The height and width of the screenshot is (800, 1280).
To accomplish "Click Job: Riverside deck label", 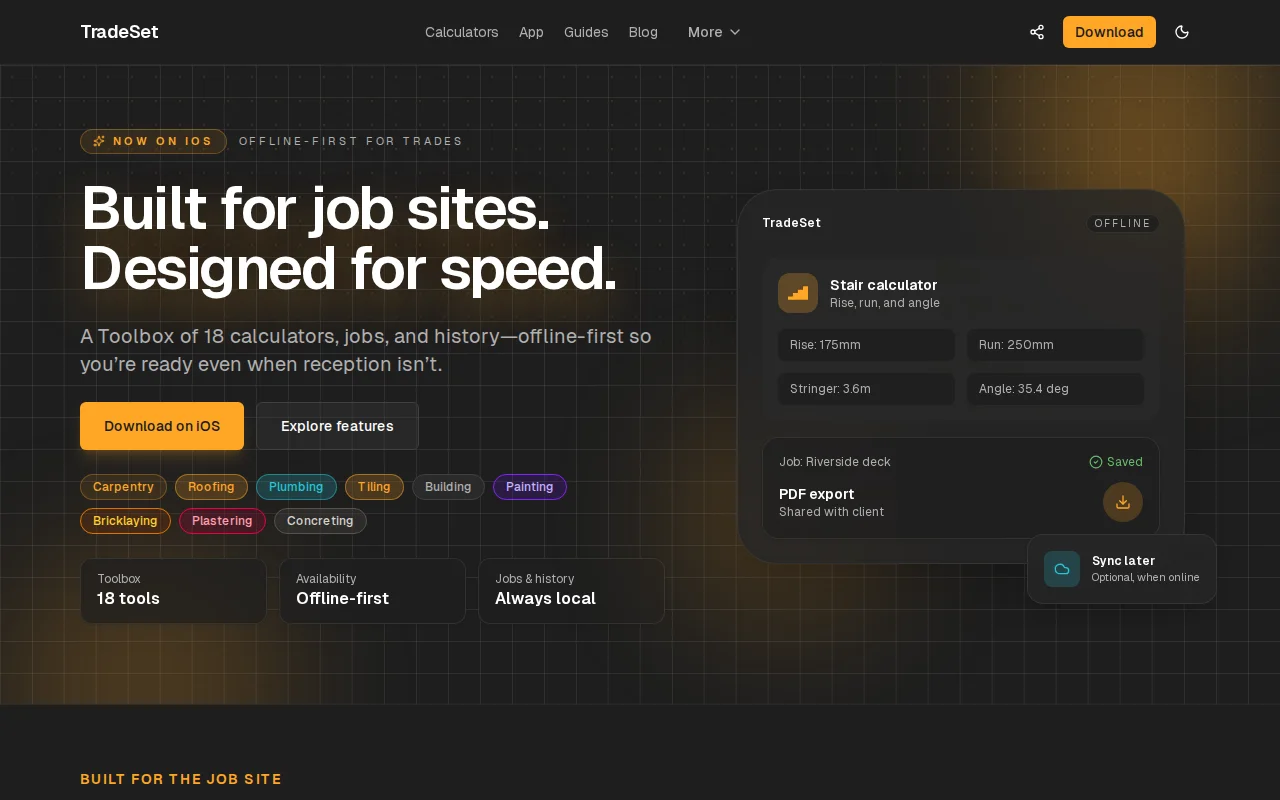I will (835, 462).
